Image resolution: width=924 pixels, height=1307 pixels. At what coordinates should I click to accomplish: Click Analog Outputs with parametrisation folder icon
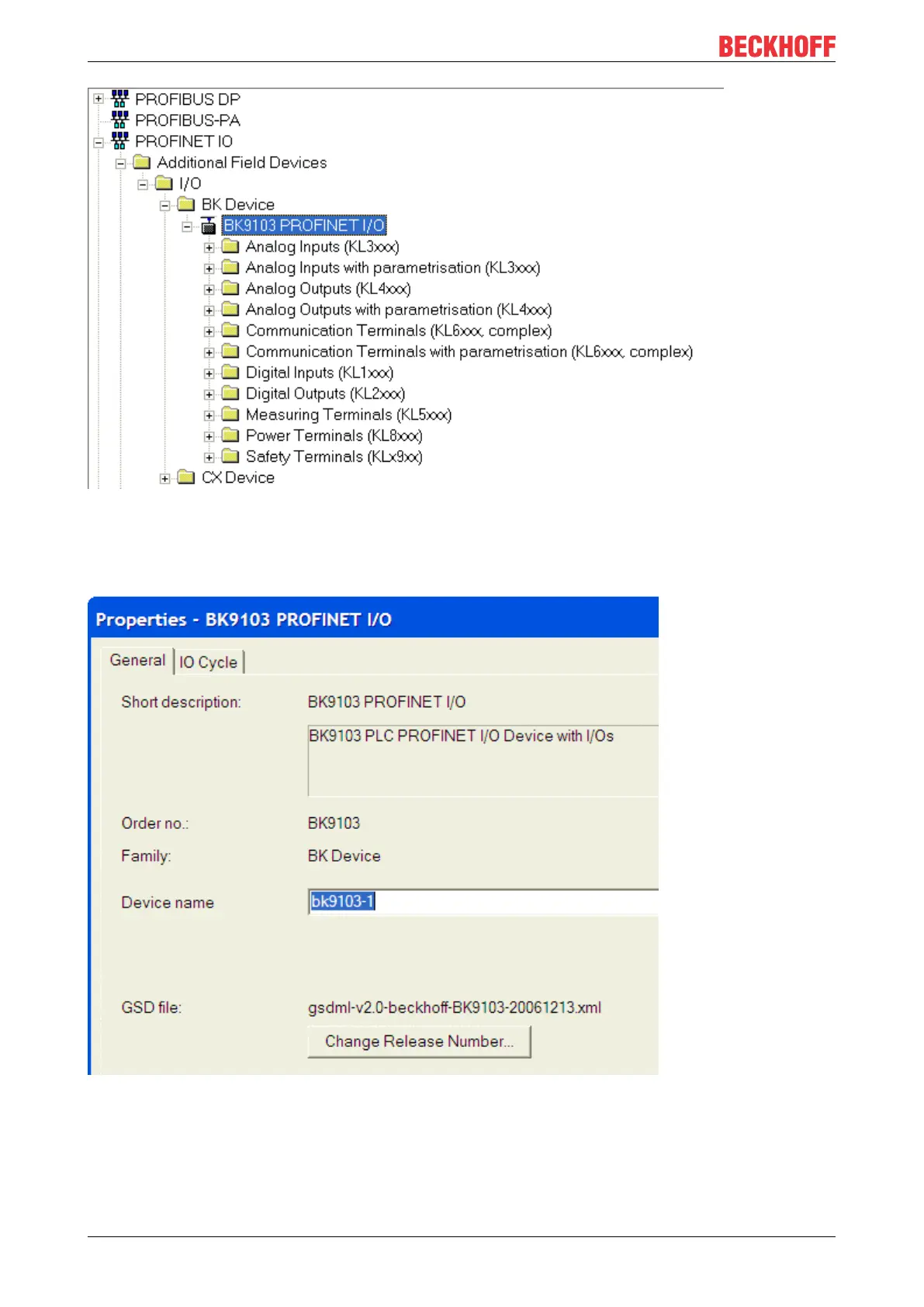(x=230, y=309)
